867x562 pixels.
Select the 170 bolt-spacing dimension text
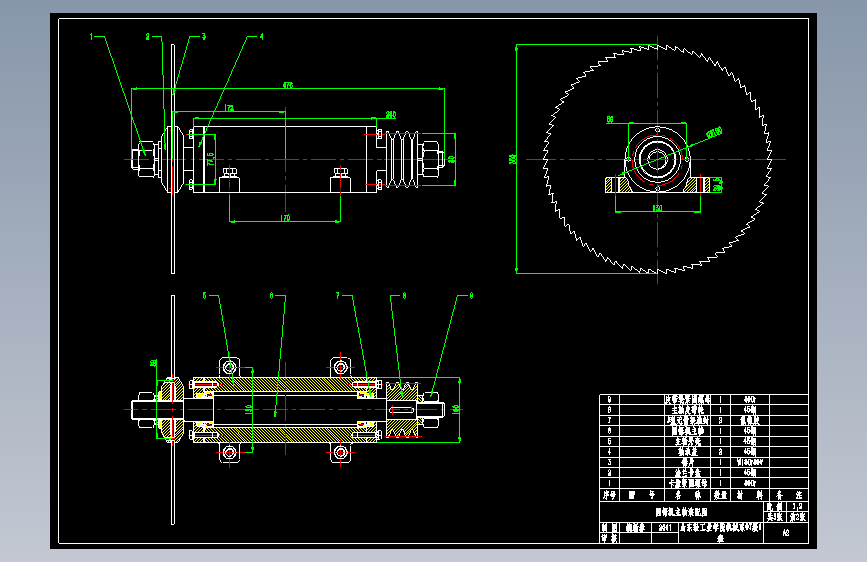[x=285, y=218]
